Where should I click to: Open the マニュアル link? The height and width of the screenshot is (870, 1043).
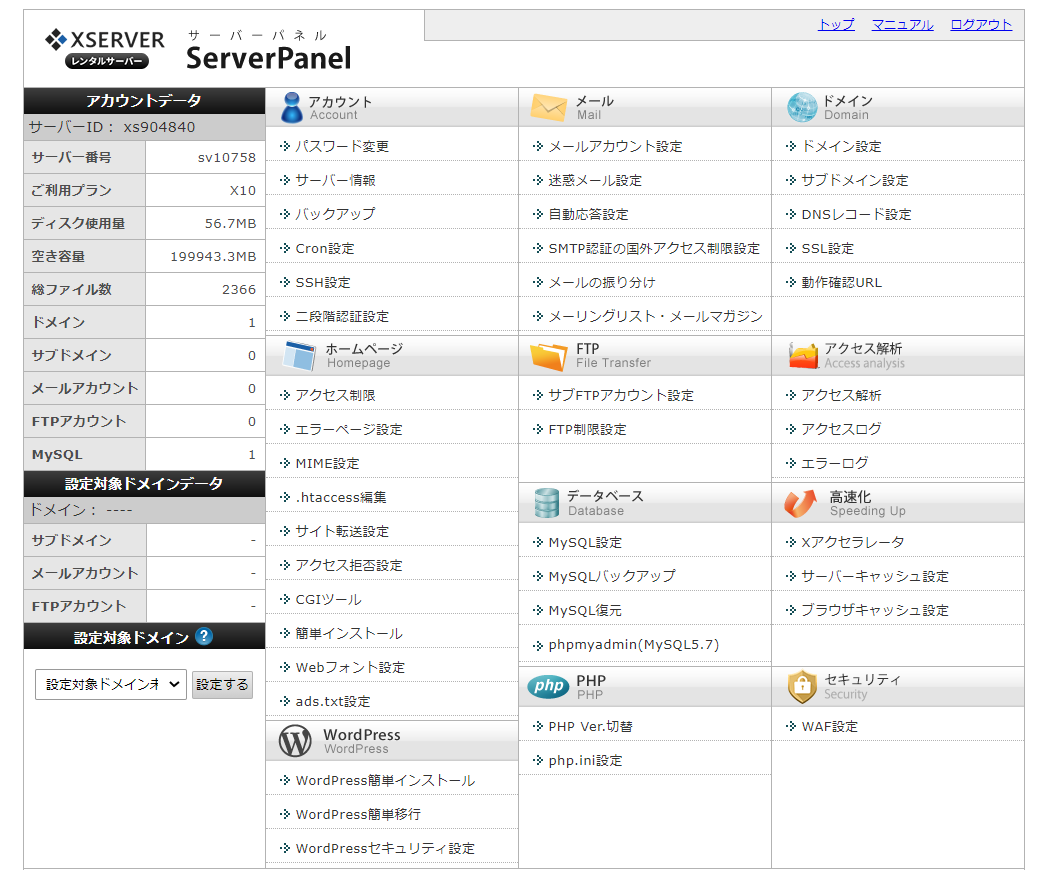pyautogui.click(x=902, y=25)
